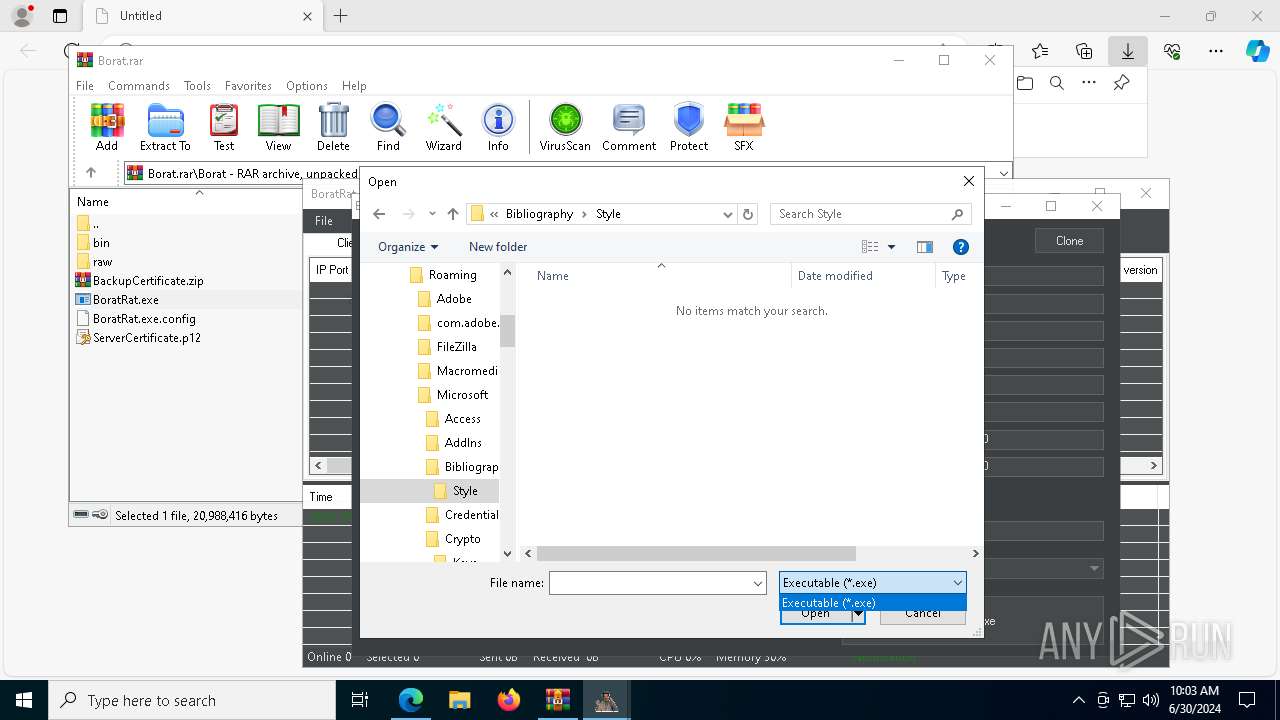Image resolution: width=1280 pixels, height=720 pixels.
Task: Open the WinRAR Help menu
Action: pos(354,86)
